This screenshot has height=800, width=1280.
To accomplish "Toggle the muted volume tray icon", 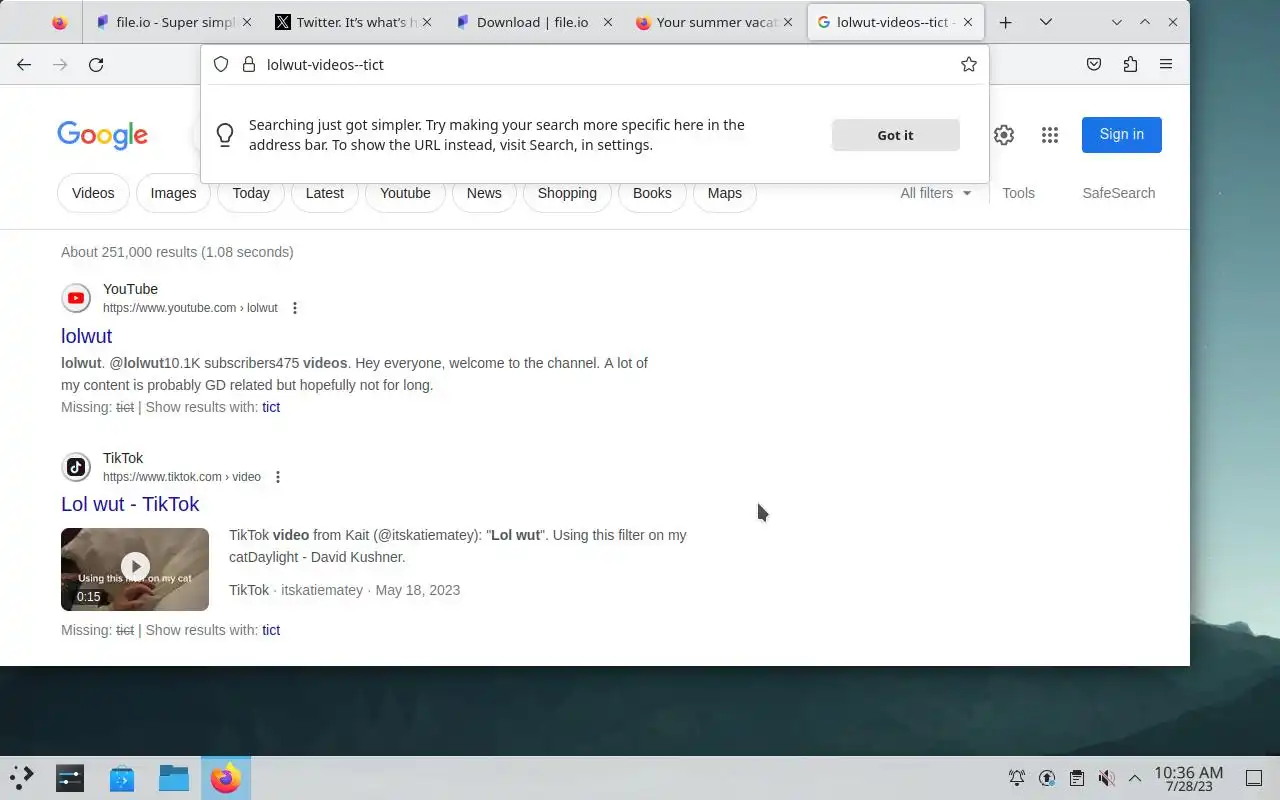I will pos(1106,778).
